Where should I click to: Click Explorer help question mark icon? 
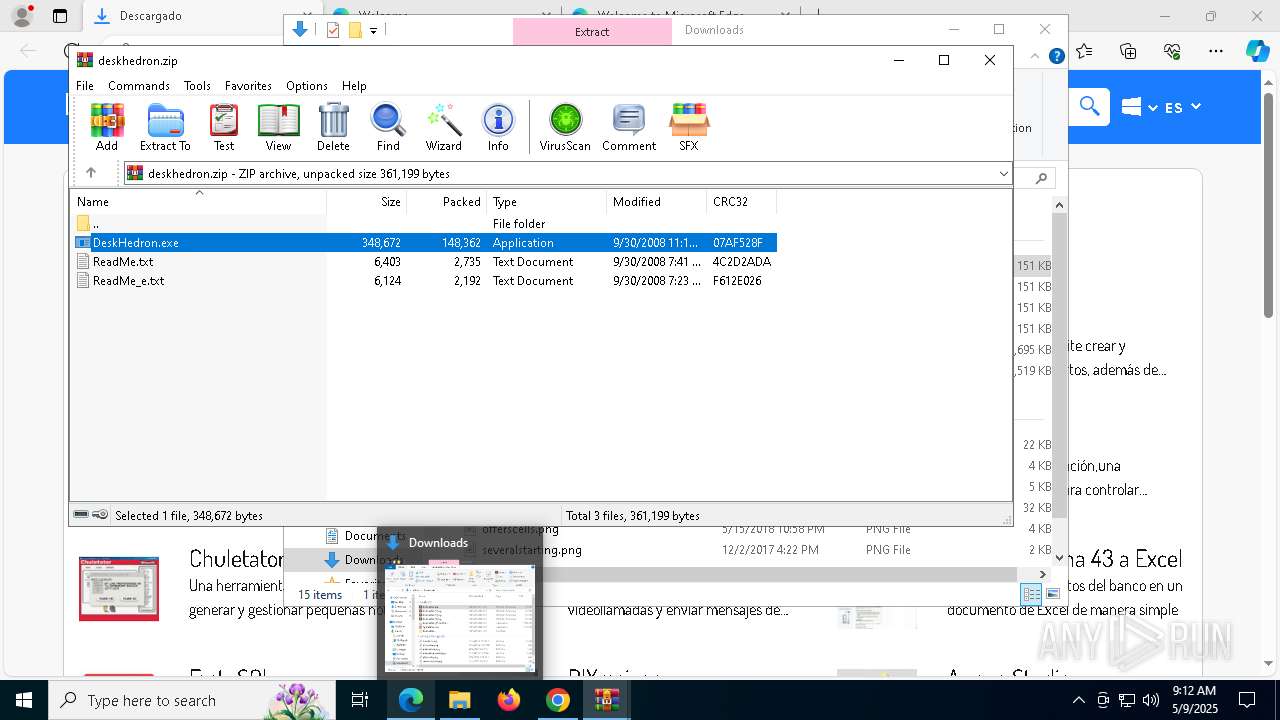(x=1056, y=57)
